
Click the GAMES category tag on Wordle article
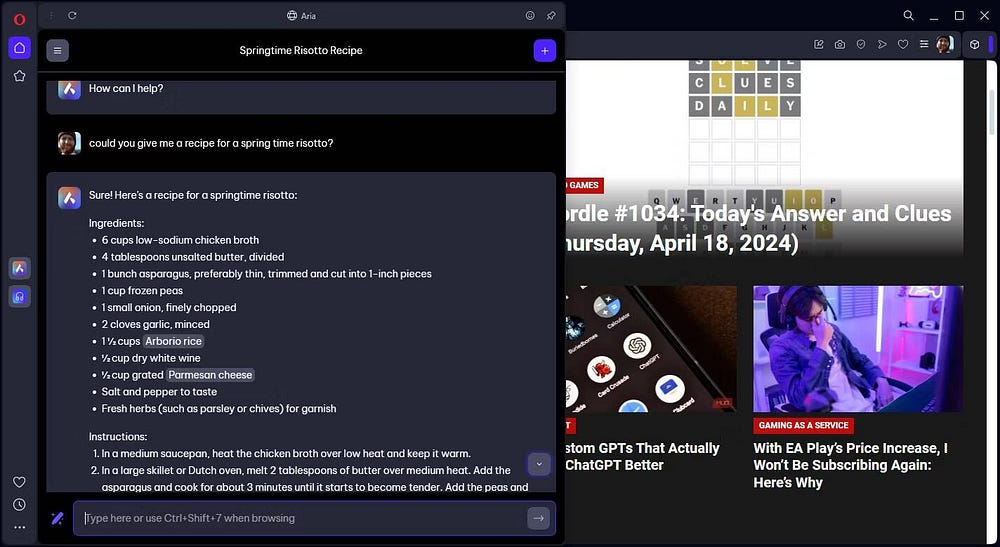(584, 186)
